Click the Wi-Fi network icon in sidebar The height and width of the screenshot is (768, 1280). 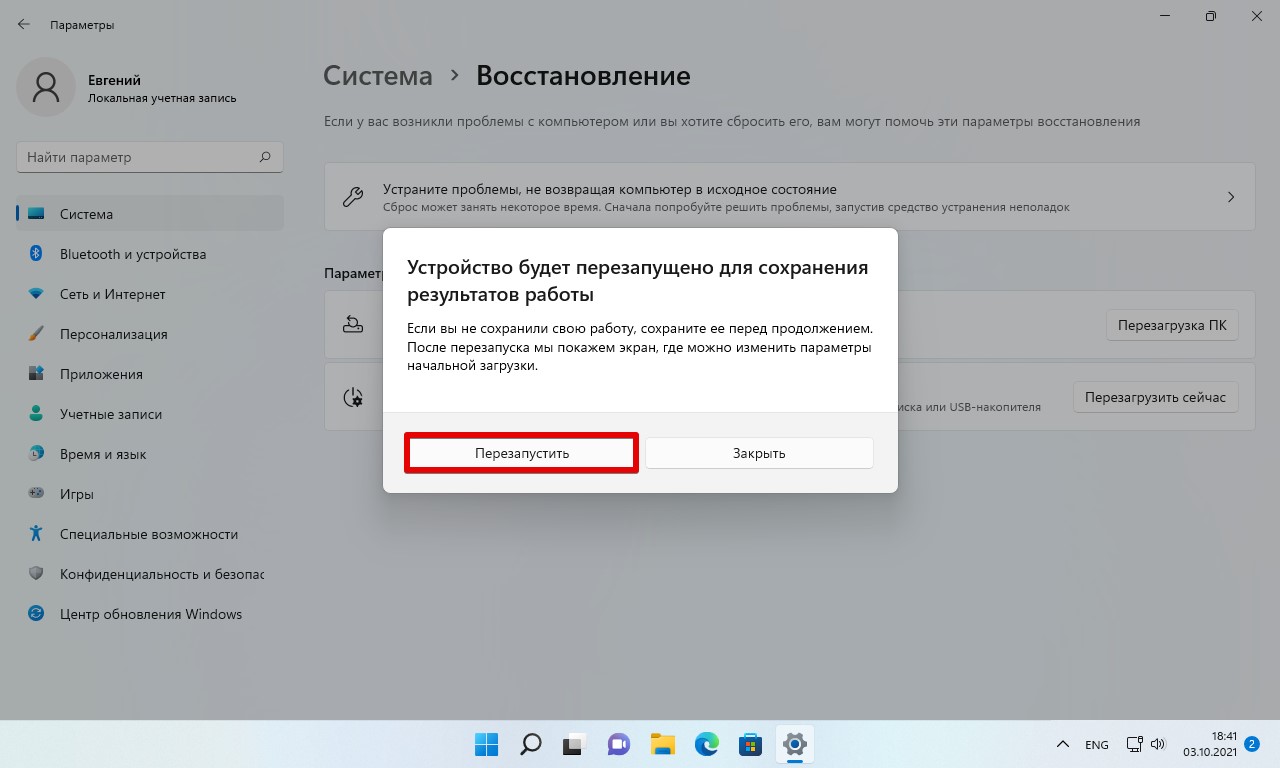36,294
